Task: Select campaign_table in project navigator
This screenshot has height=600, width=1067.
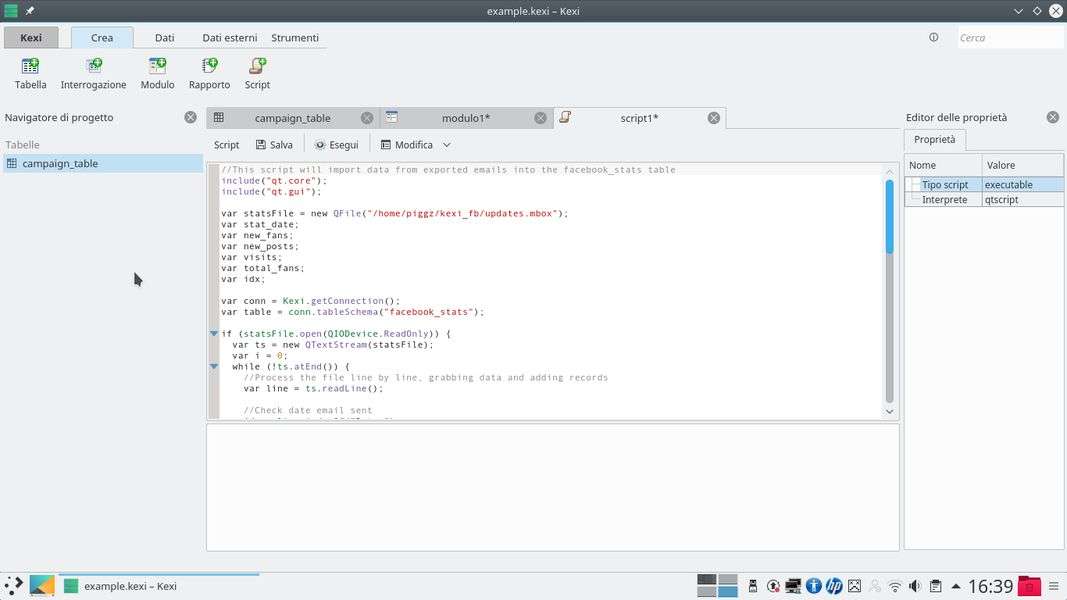Action: tap(60, 163)
